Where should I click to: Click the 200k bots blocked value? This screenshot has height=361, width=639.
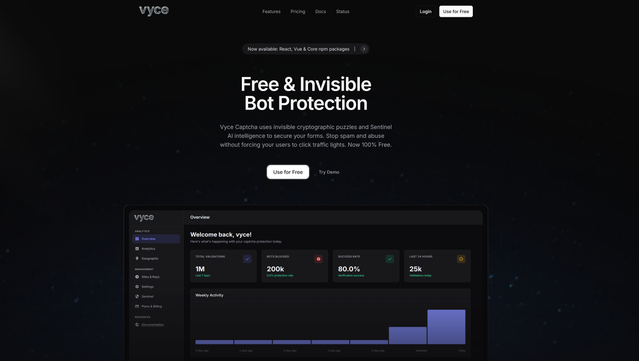pos(275,269)
